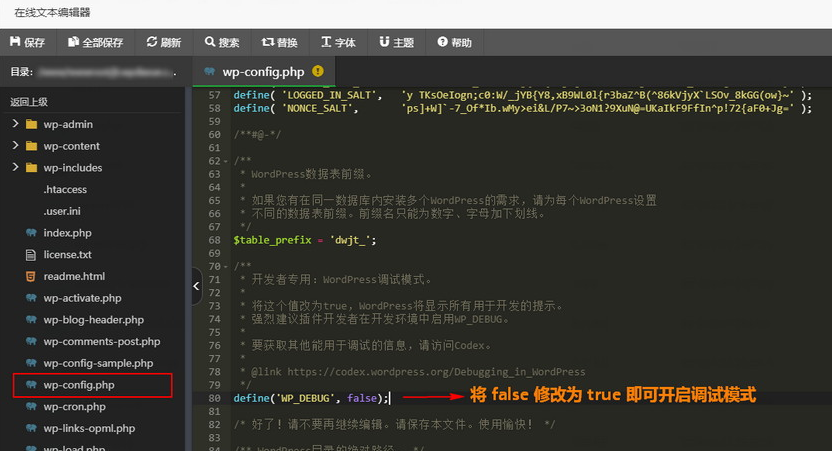Click 'LOGGED_IN_SALT' on line 57
Viewport: 832px width, 451px height.
[x=329, y=95]
